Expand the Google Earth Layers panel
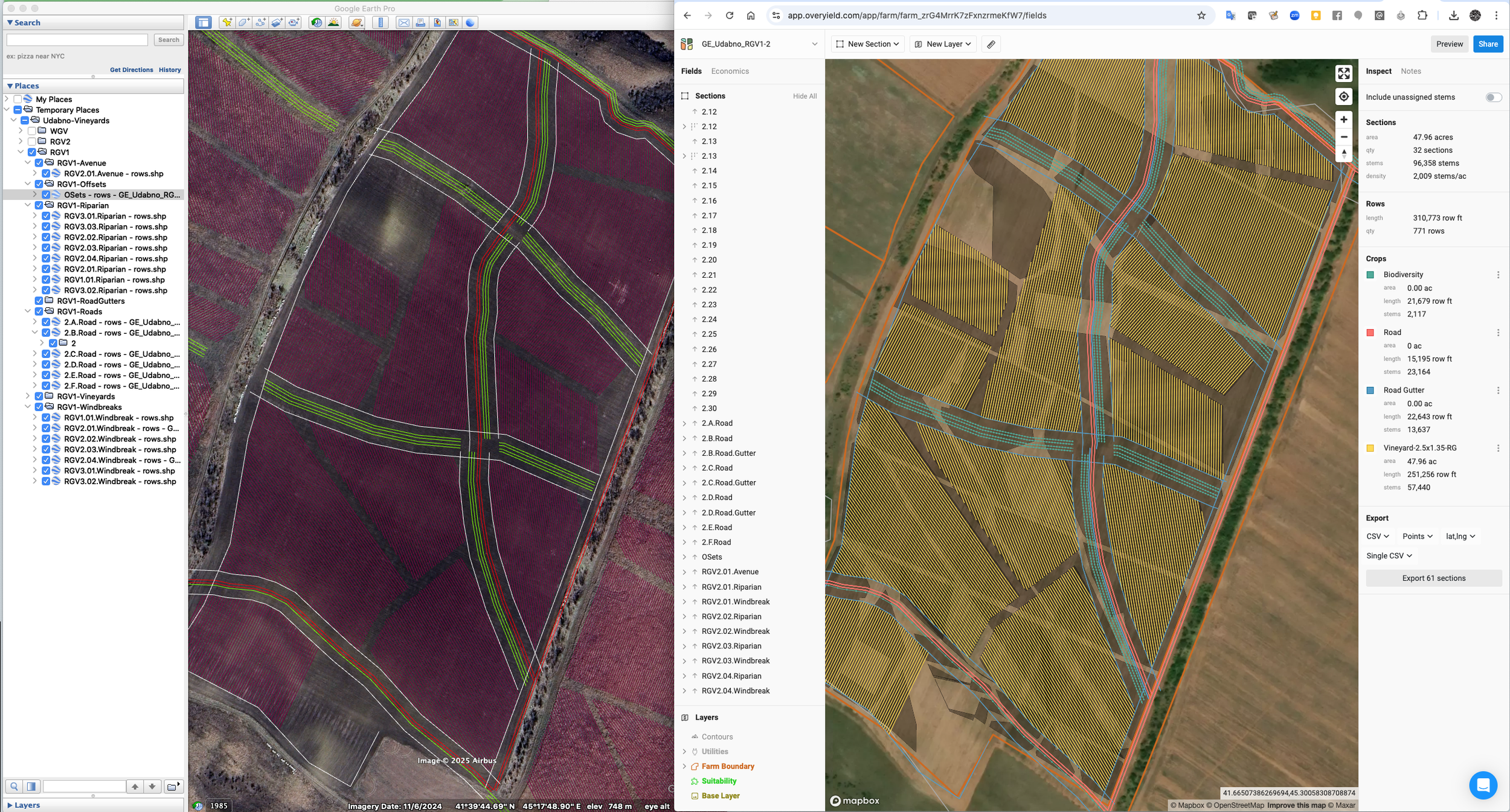1510x812 pixels. (x=10, y=805)
